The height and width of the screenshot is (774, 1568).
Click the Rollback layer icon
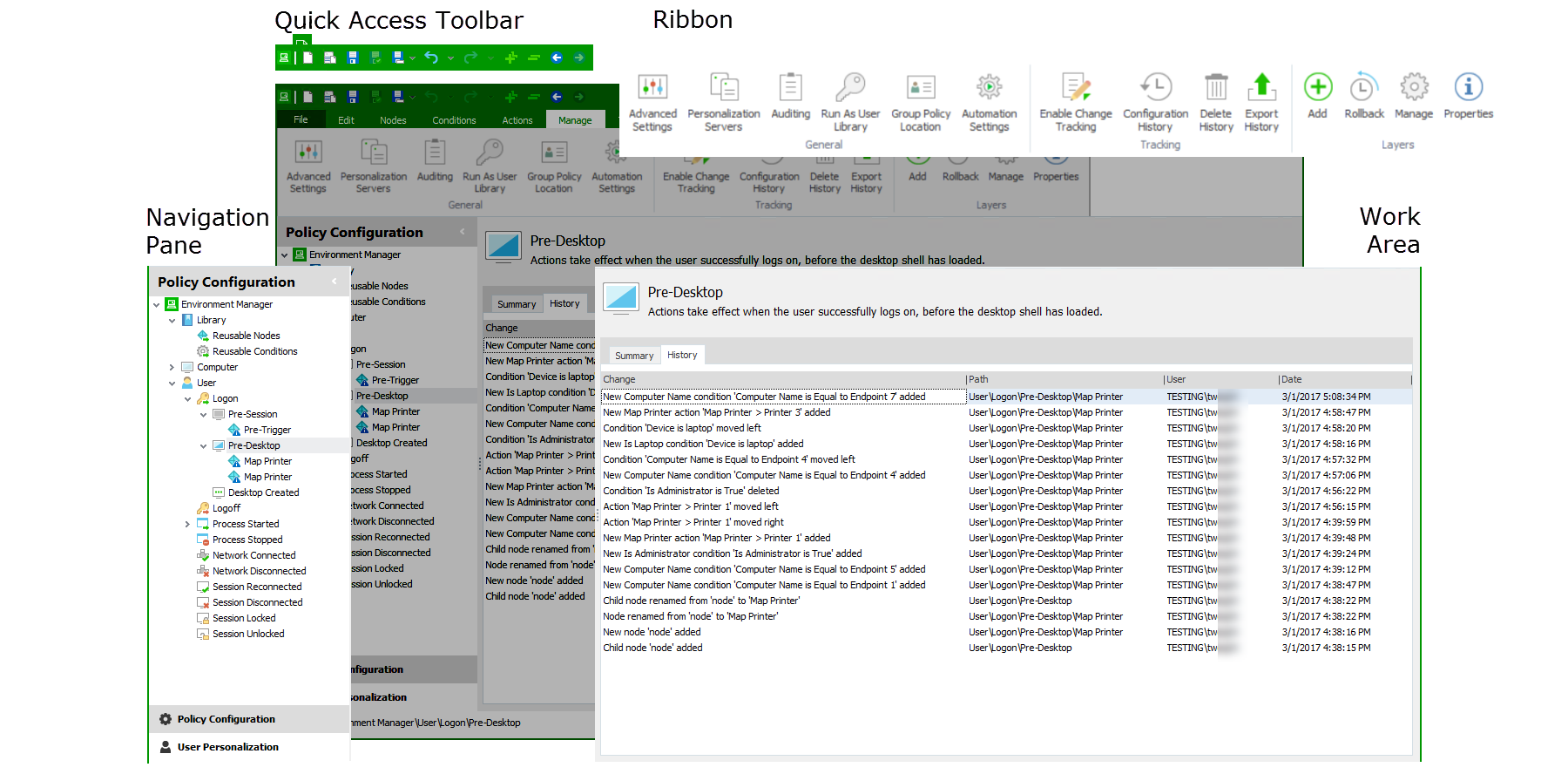pyautogui.click(x=1363, y=88)
